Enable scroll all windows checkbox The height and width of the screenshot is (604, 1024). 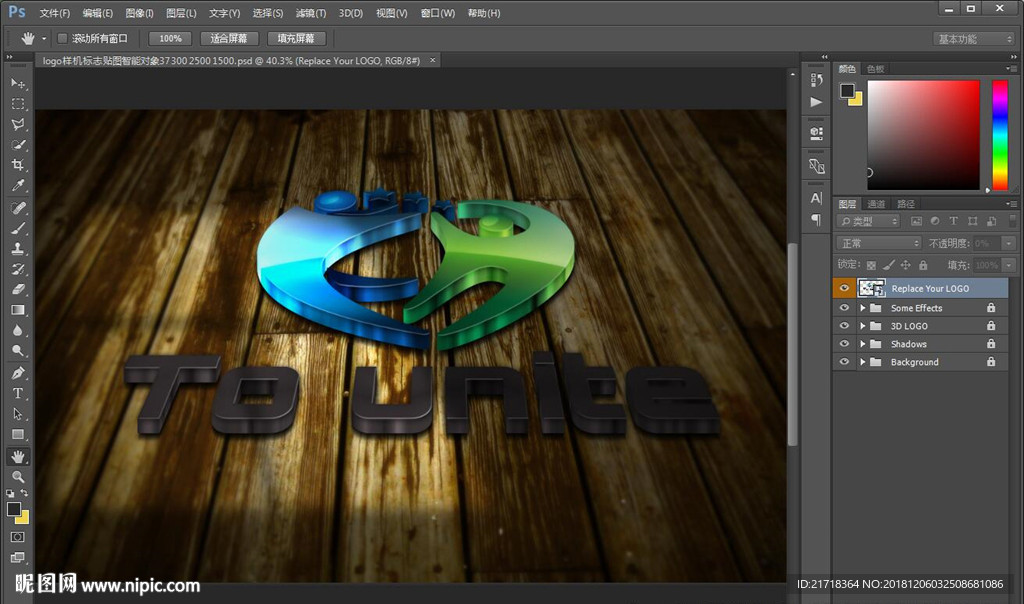[x=62, y=39]
